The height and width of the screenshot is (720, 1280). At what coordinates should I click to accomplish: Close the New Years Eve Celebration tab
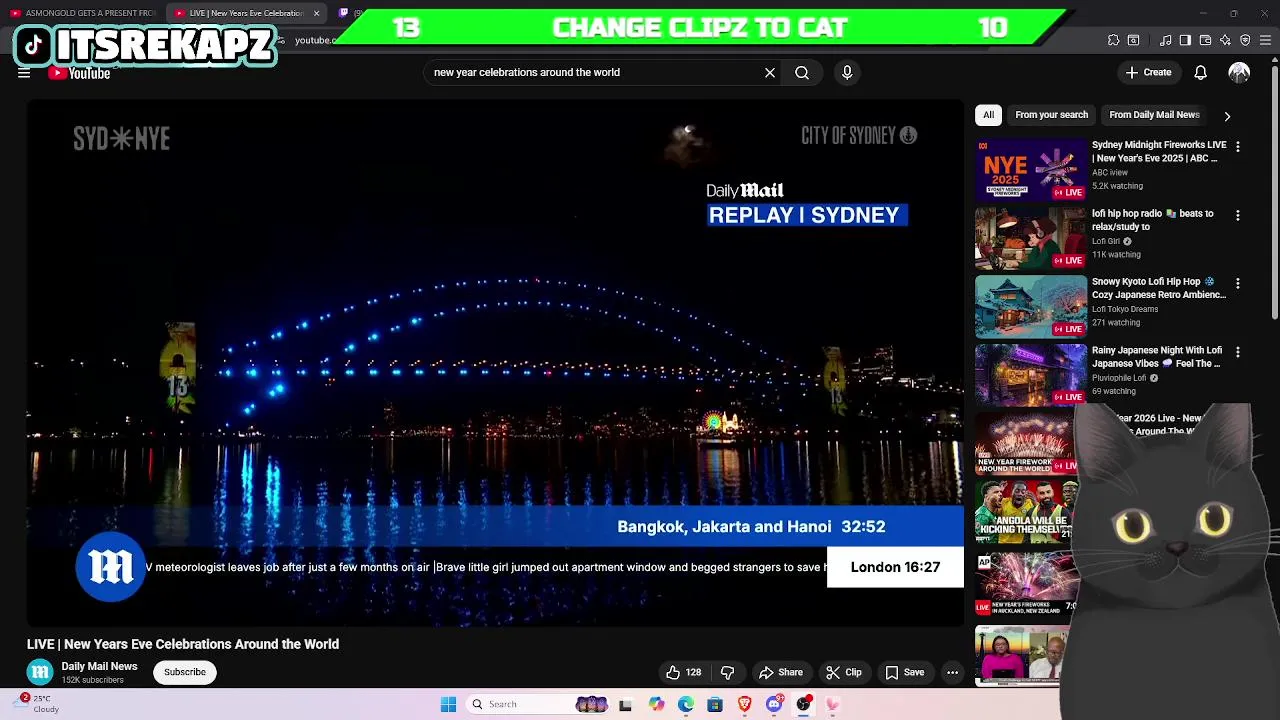316,13
